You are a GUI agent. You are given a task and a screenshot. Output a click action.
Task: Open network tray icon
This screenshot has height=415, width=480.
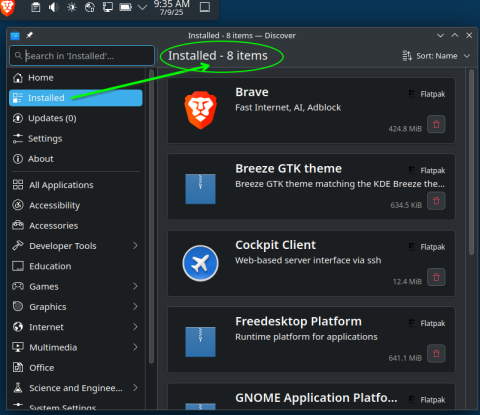pyautogui.click(x=90, y=7)
